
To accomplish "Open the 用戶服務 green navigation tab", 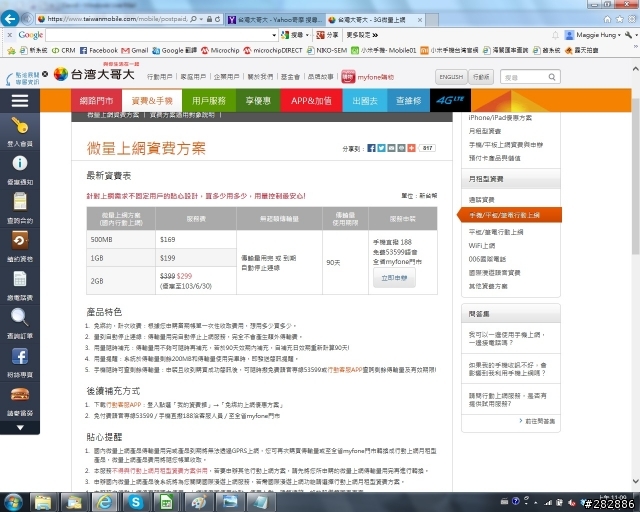I will click(x=209, y=101).
